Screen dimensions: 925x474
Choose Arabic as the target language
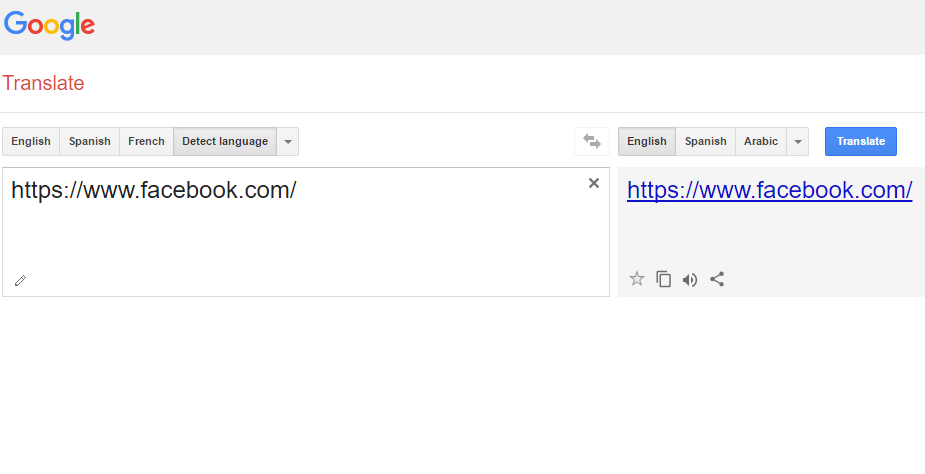coord(761,142)
